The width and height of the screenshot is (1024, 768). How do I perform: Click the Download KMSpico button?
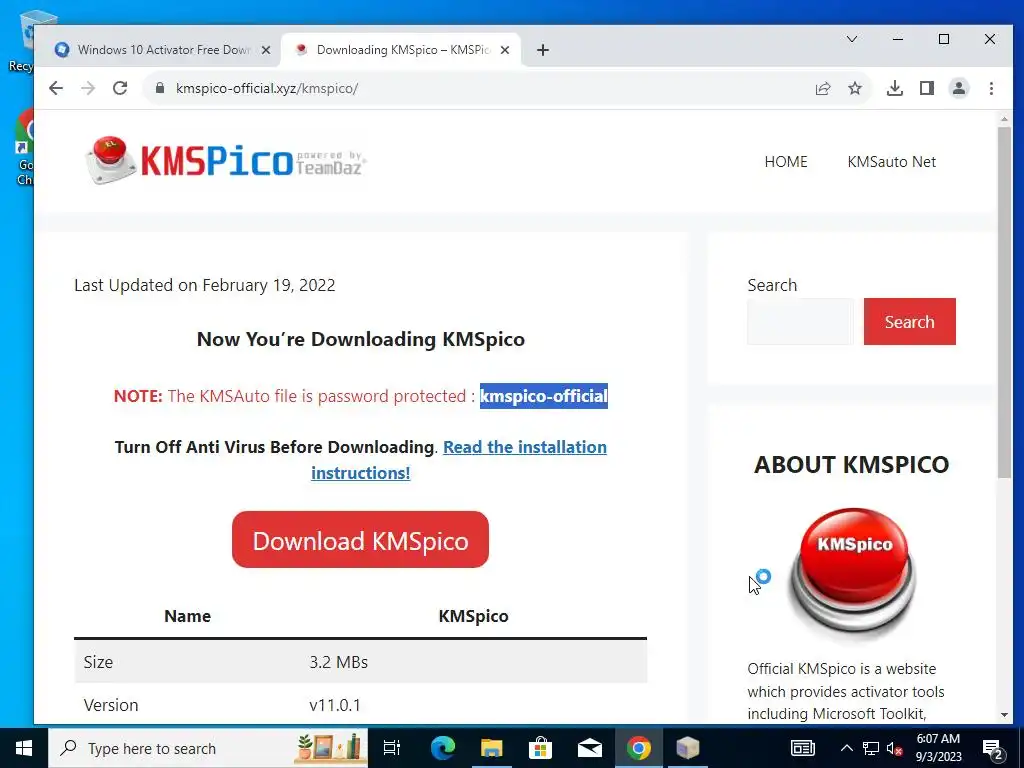(360, 540)
